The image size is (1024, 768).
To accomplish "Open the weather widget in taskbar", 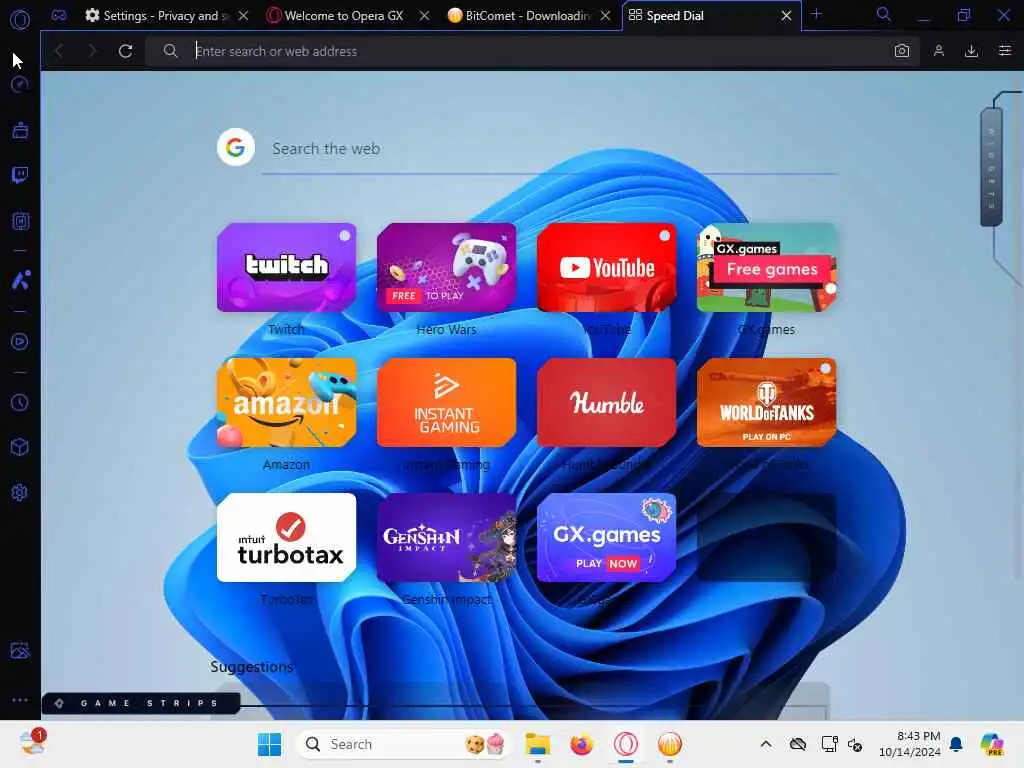I will [31, 743].
